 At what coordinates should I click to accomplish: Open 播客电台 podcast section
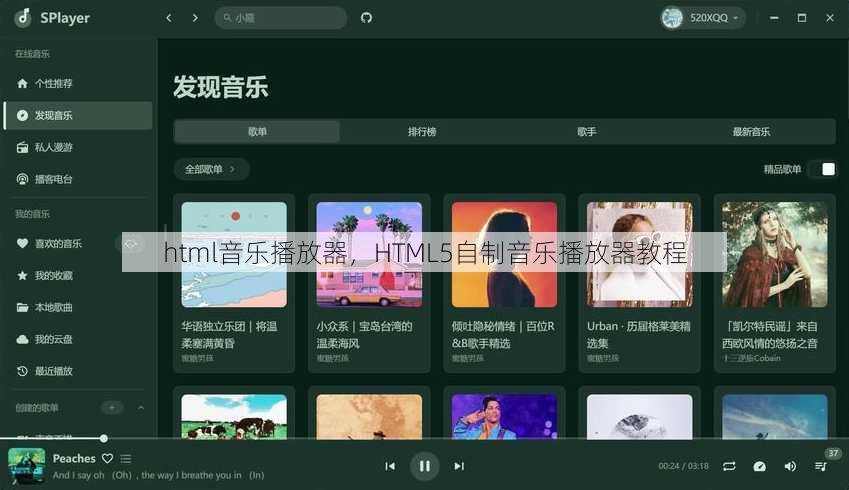click(77, 179)
